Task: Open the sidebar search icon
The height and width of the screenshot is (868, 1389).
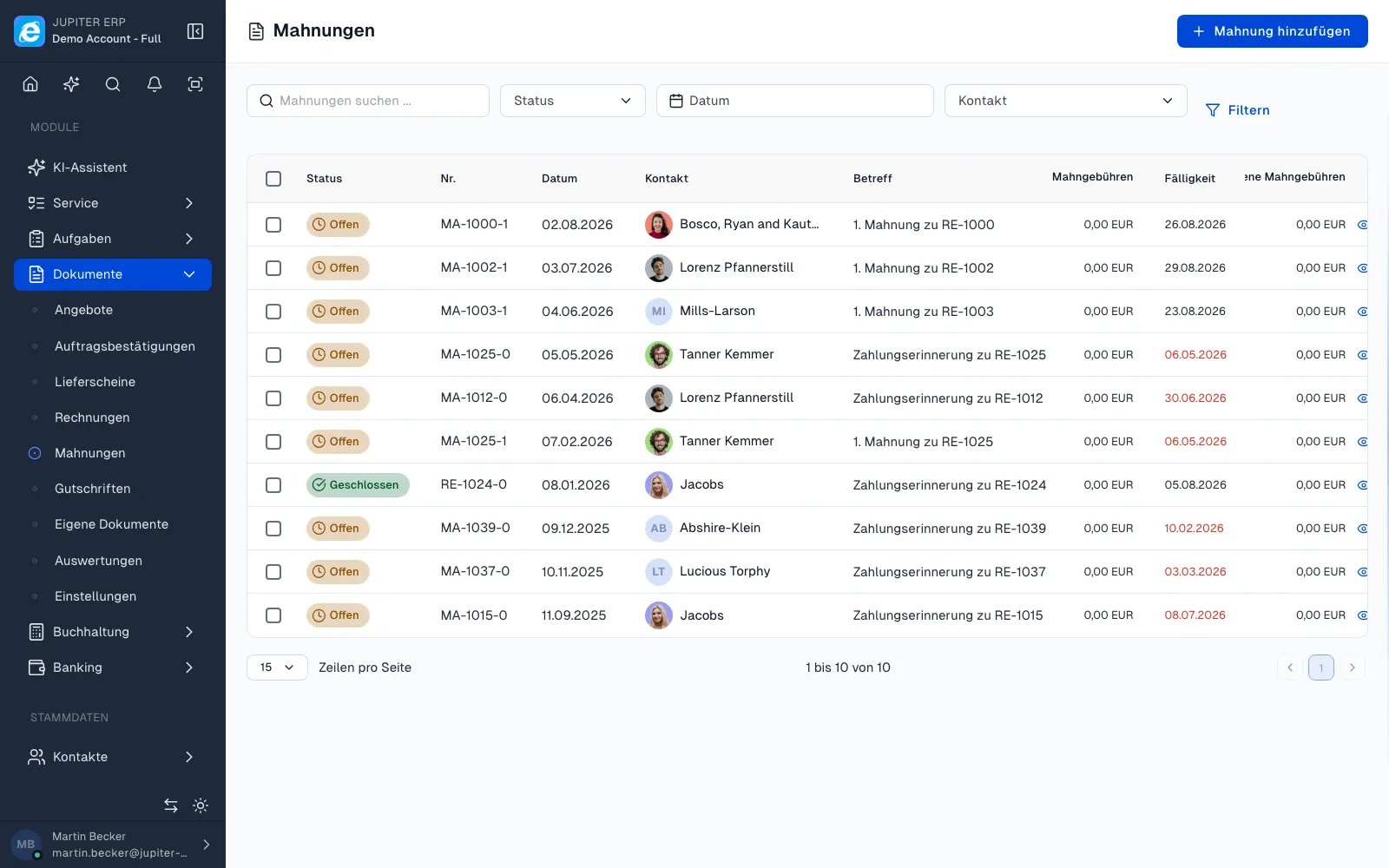Action: pos(113,84)
